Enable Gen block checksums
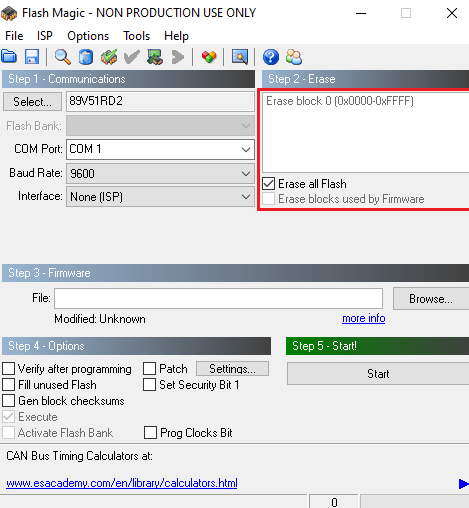The width and height of the screenshot is (469, 508). point(8,401)
